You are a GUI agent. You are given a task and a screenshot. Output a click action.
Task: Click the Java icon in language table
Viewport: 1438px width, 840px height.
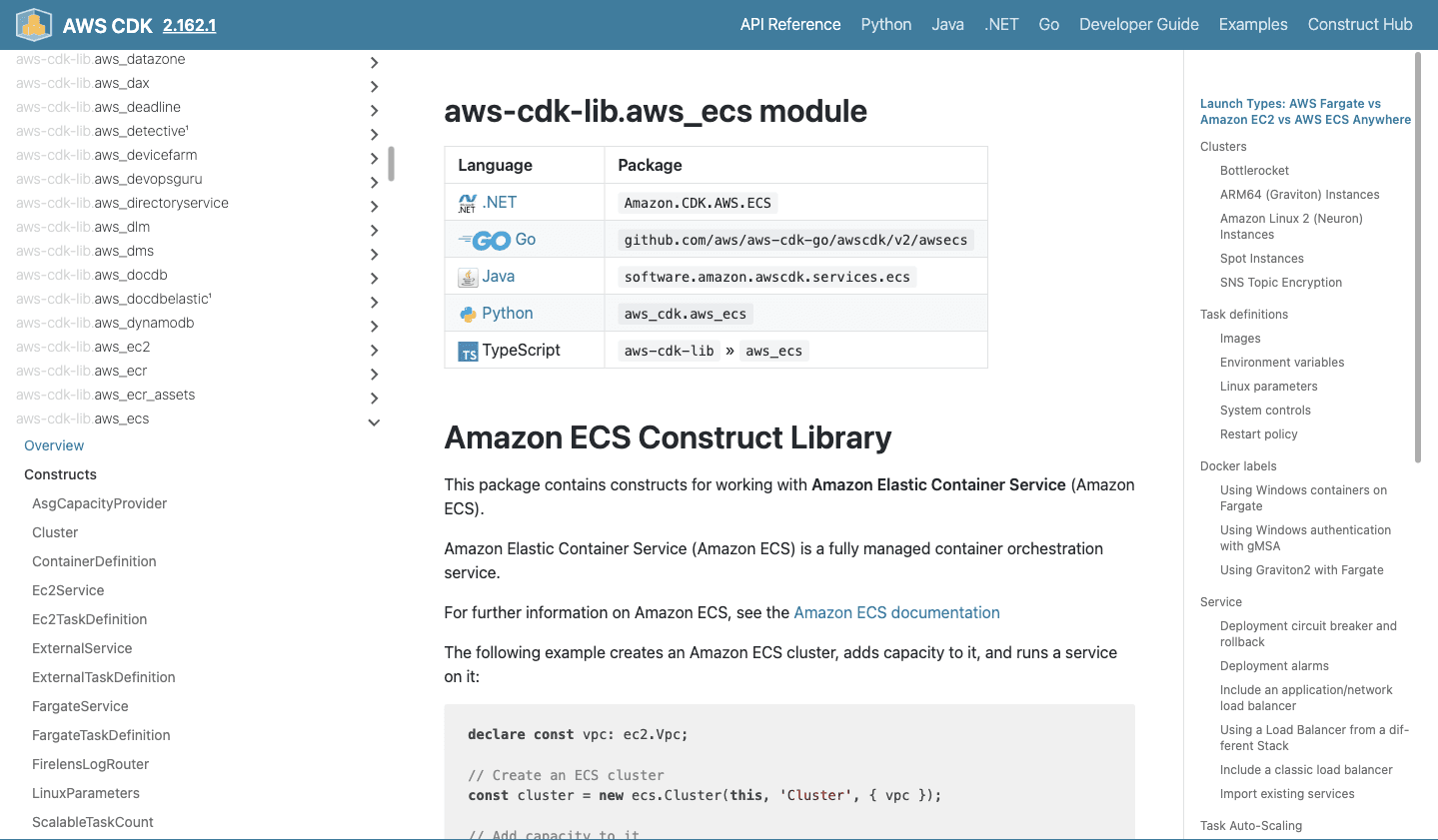[468, 277]
